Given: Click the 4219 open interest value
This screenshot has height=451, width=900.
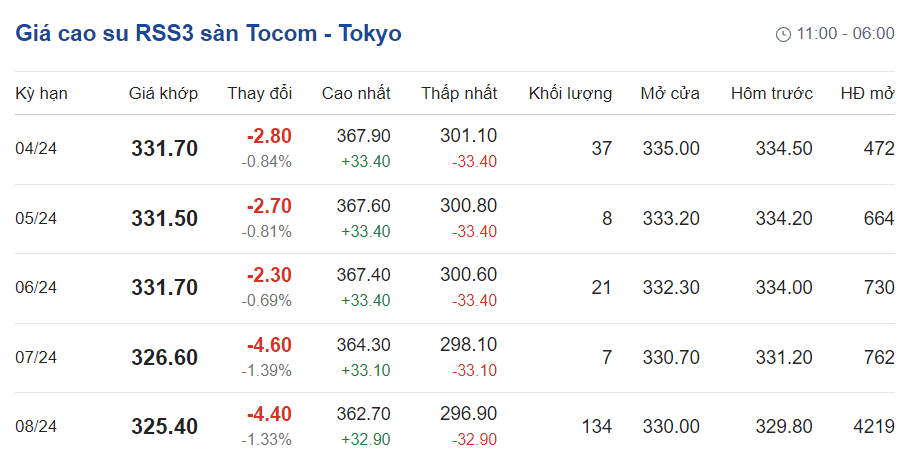Looking at the screenshot, I should [x=874, y=426].
